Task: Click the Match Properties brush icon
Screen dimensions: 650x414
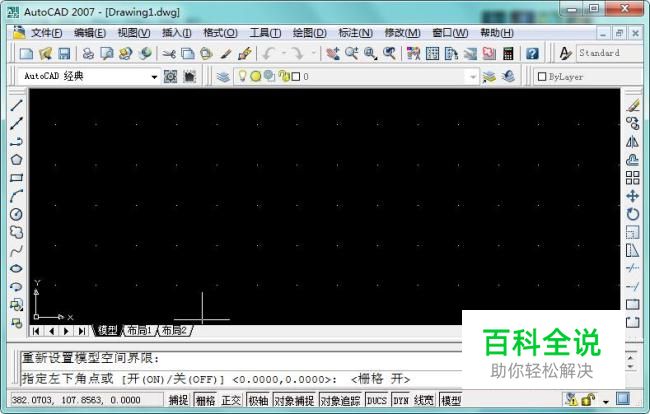Action: point(245,53)
